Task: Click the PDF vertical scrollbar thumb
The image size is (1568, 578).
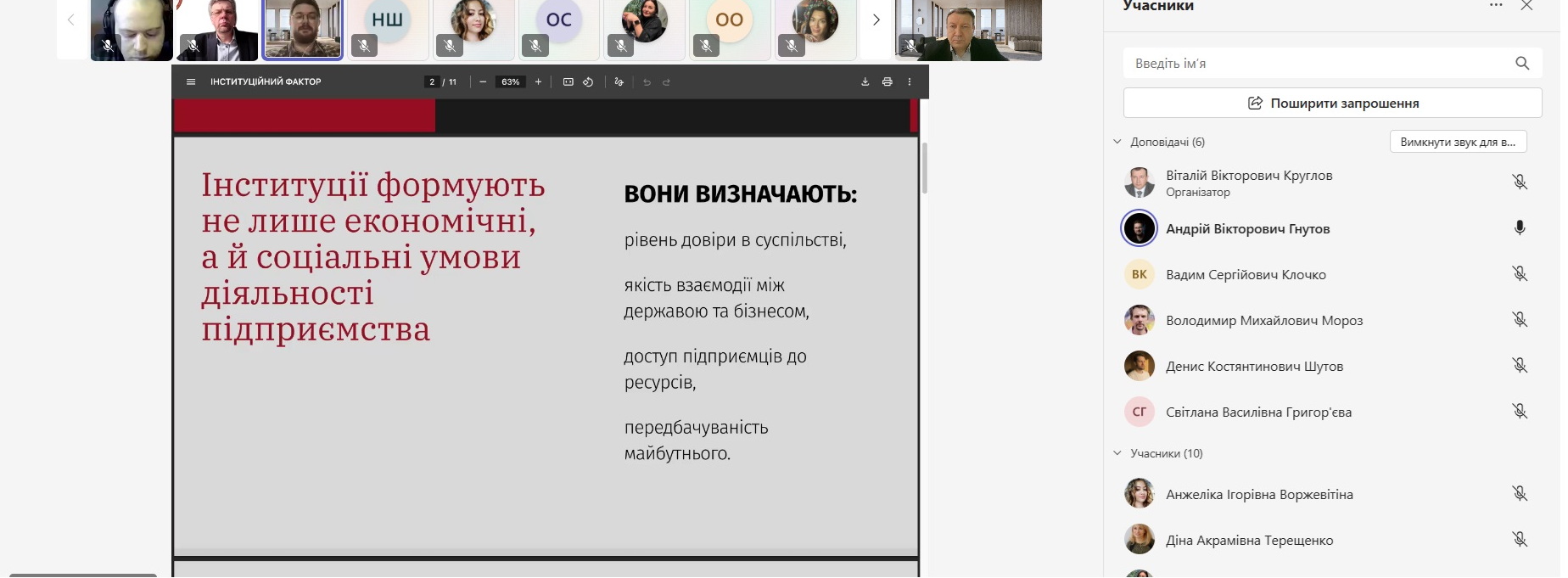Action: point(925,168)
